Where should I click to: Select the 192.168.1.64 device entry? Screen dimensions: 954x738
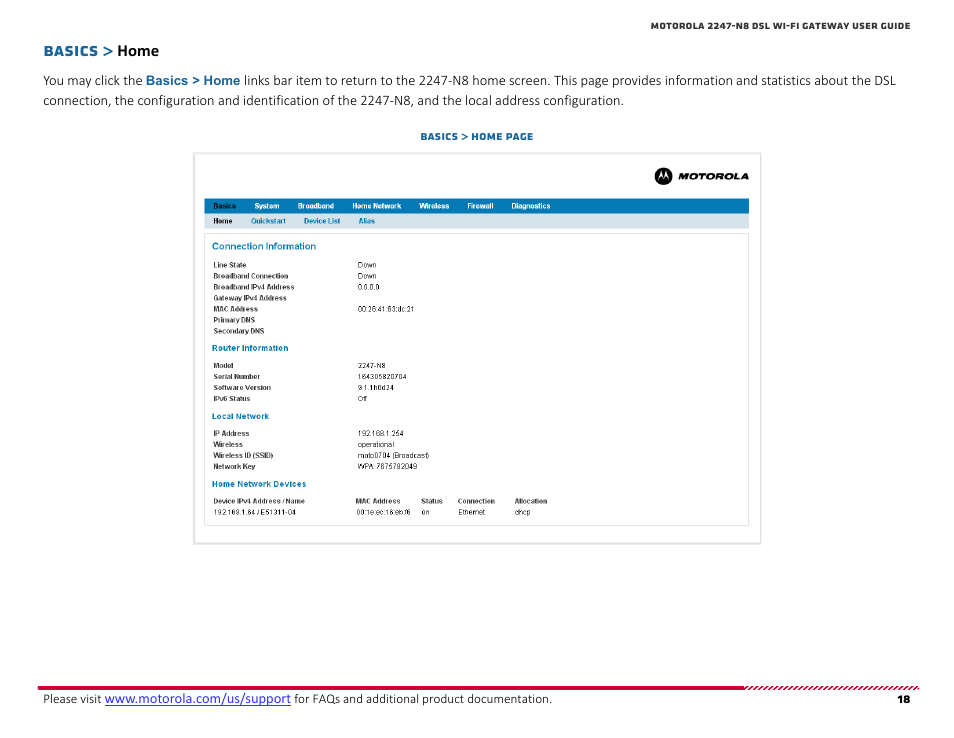click(x=254, y=512)
